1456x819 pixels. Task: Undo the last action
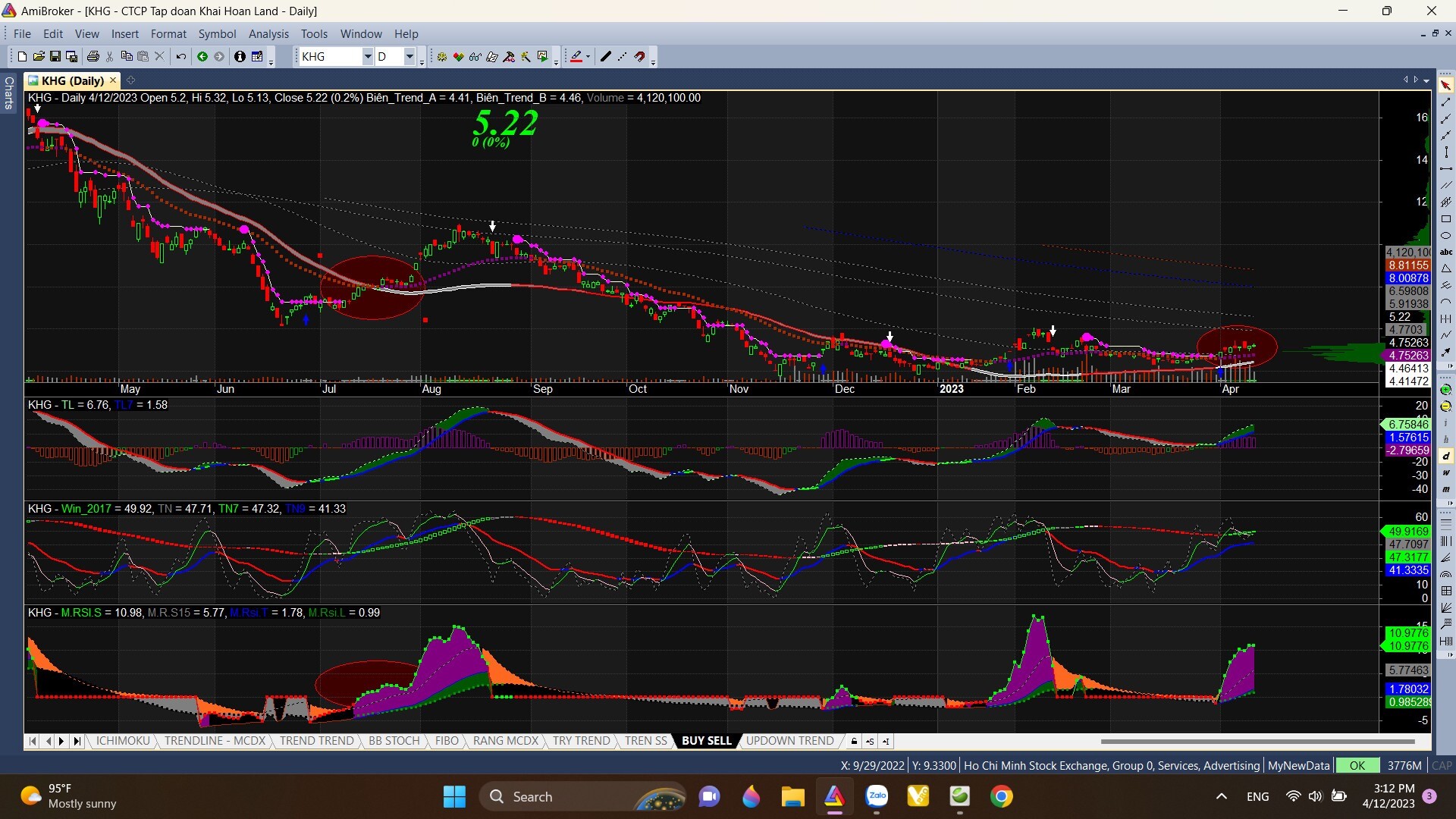click(180, 57)
